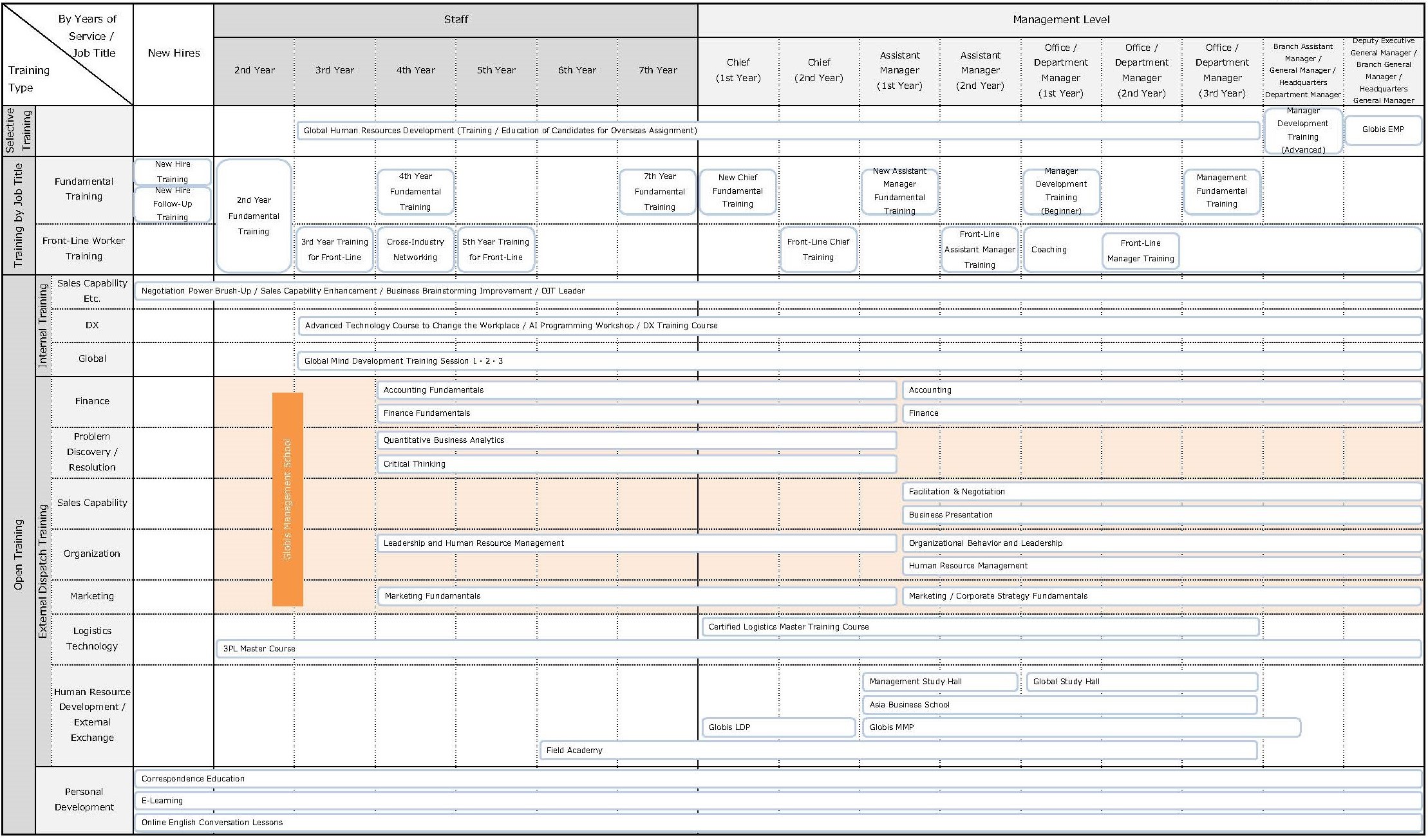Select the Marketing Fundamentals bar

click(x=637, y=596)
